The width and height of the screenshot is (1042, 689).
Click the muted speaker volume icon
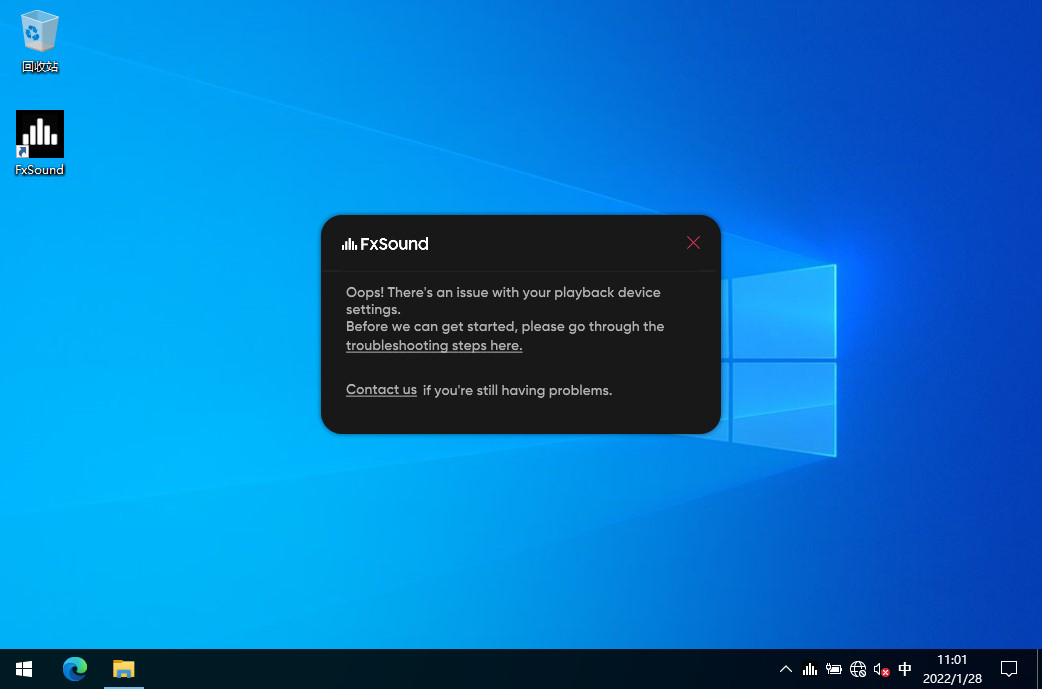[881, 669]
